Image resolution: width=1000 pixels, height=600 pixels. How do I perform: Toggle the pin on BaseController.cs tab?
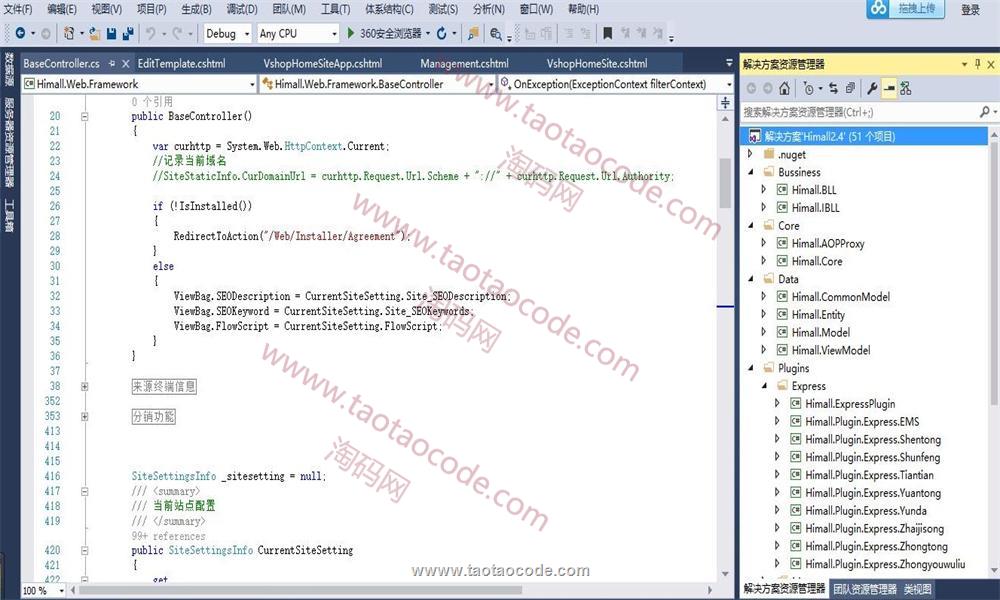coord(111,64)
